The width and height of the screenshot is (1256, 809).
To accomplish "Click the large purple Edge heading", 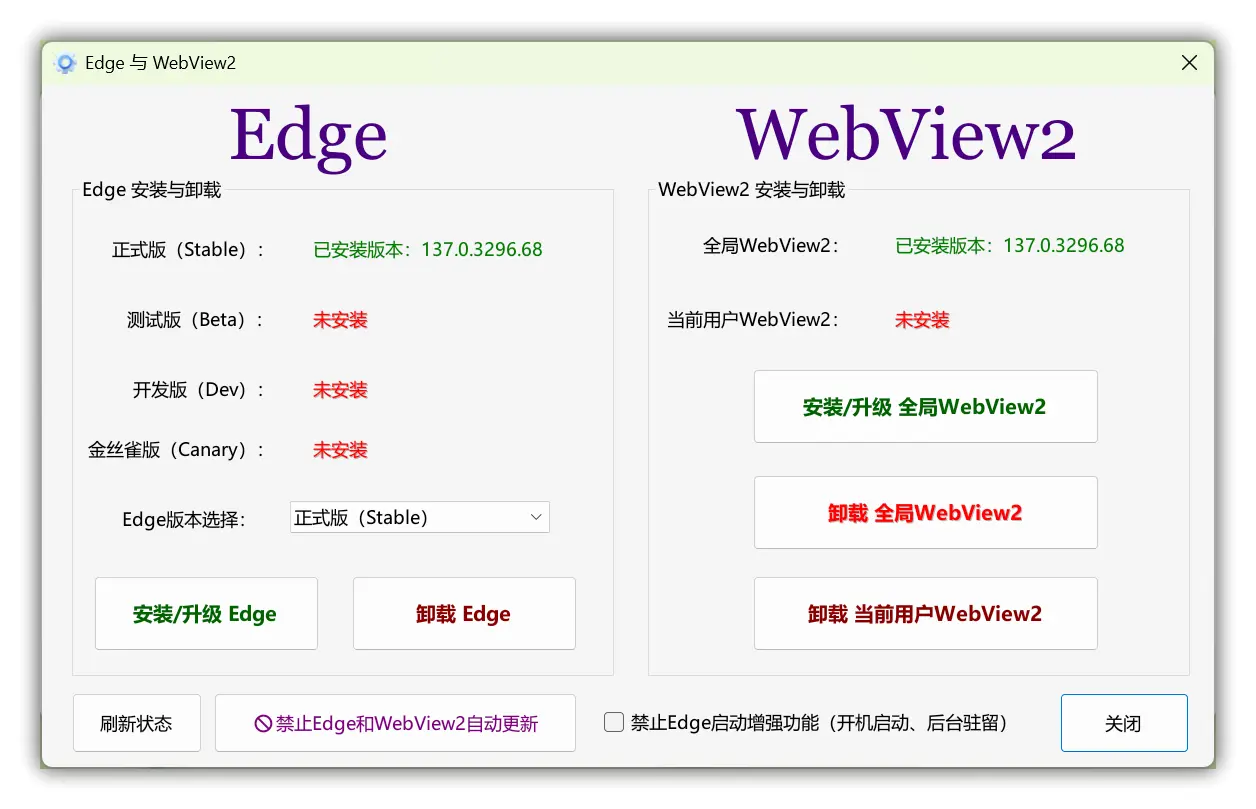I will click(x=309, y=136).
